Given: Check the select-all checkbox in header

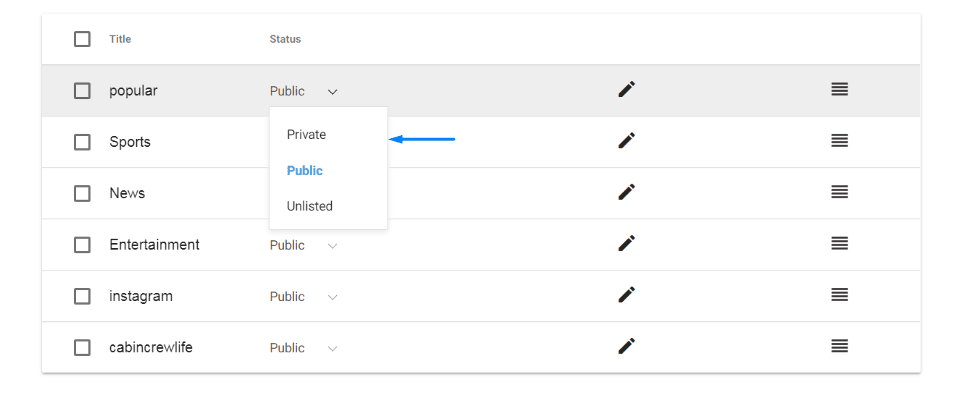Looking at the screenshot, I should point(82,39).
